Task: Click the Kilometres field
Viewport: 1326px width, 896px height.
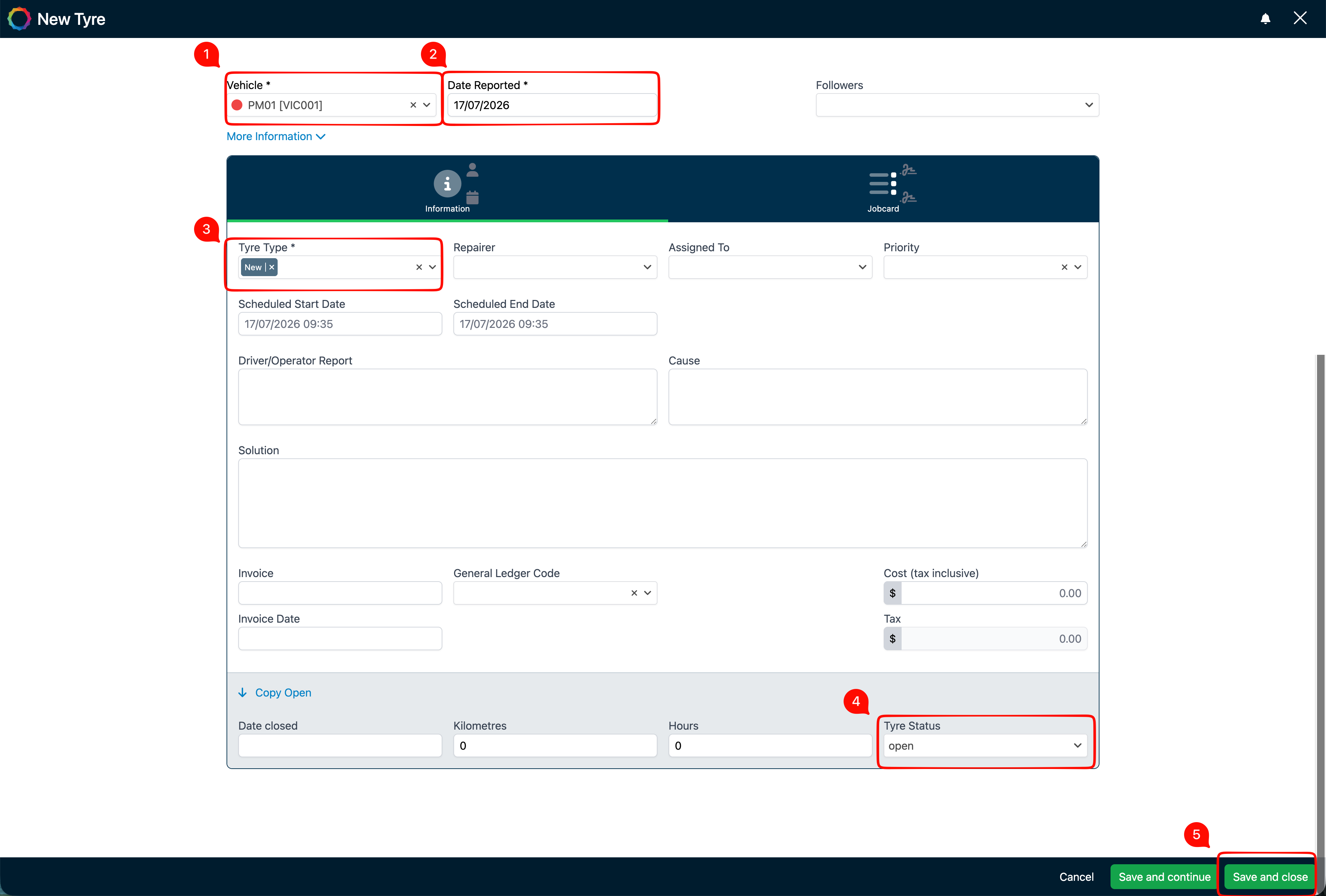Action: tap(555, 746)
